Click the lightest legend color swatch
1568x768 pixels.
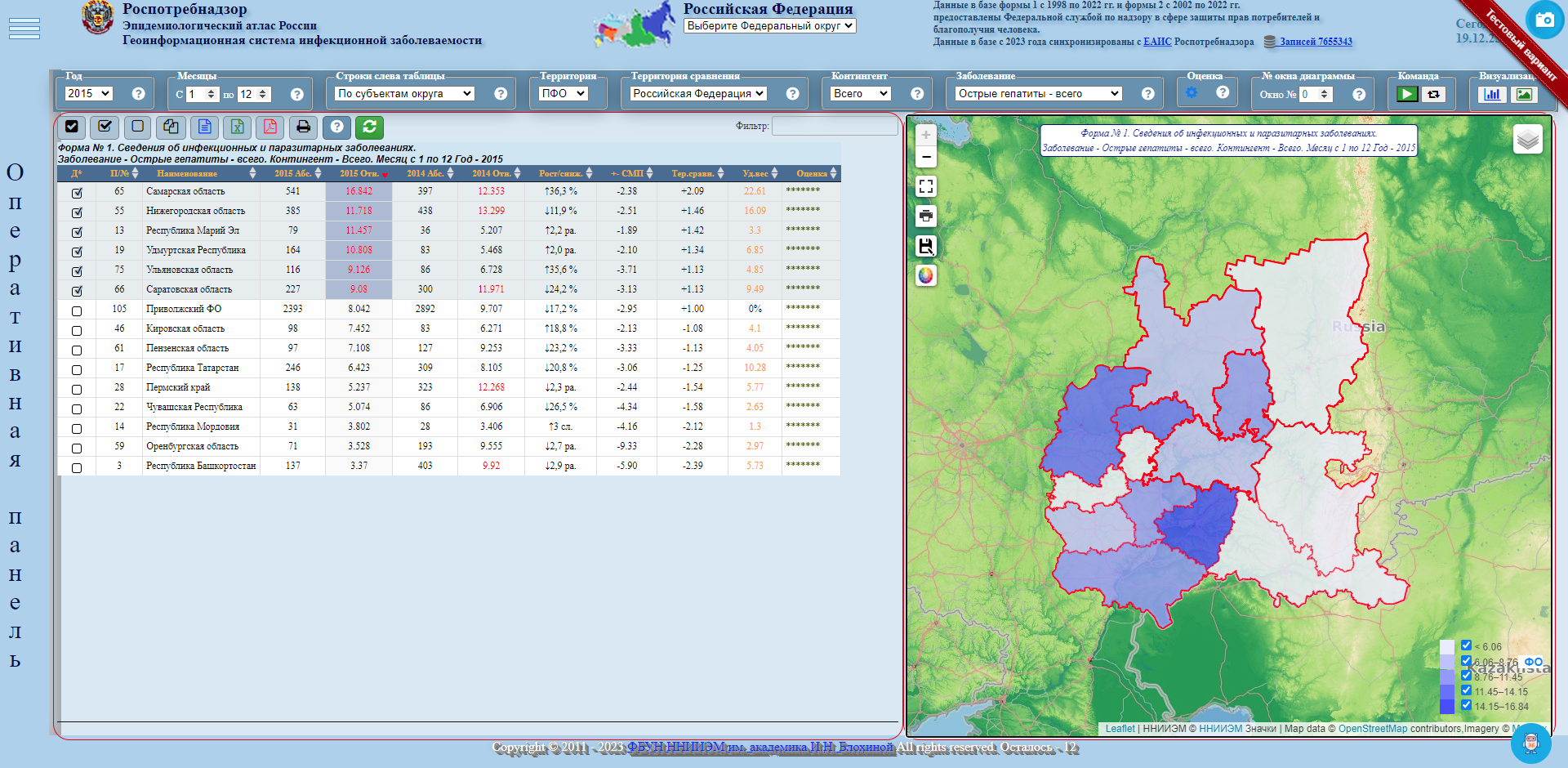[1447, 647]
